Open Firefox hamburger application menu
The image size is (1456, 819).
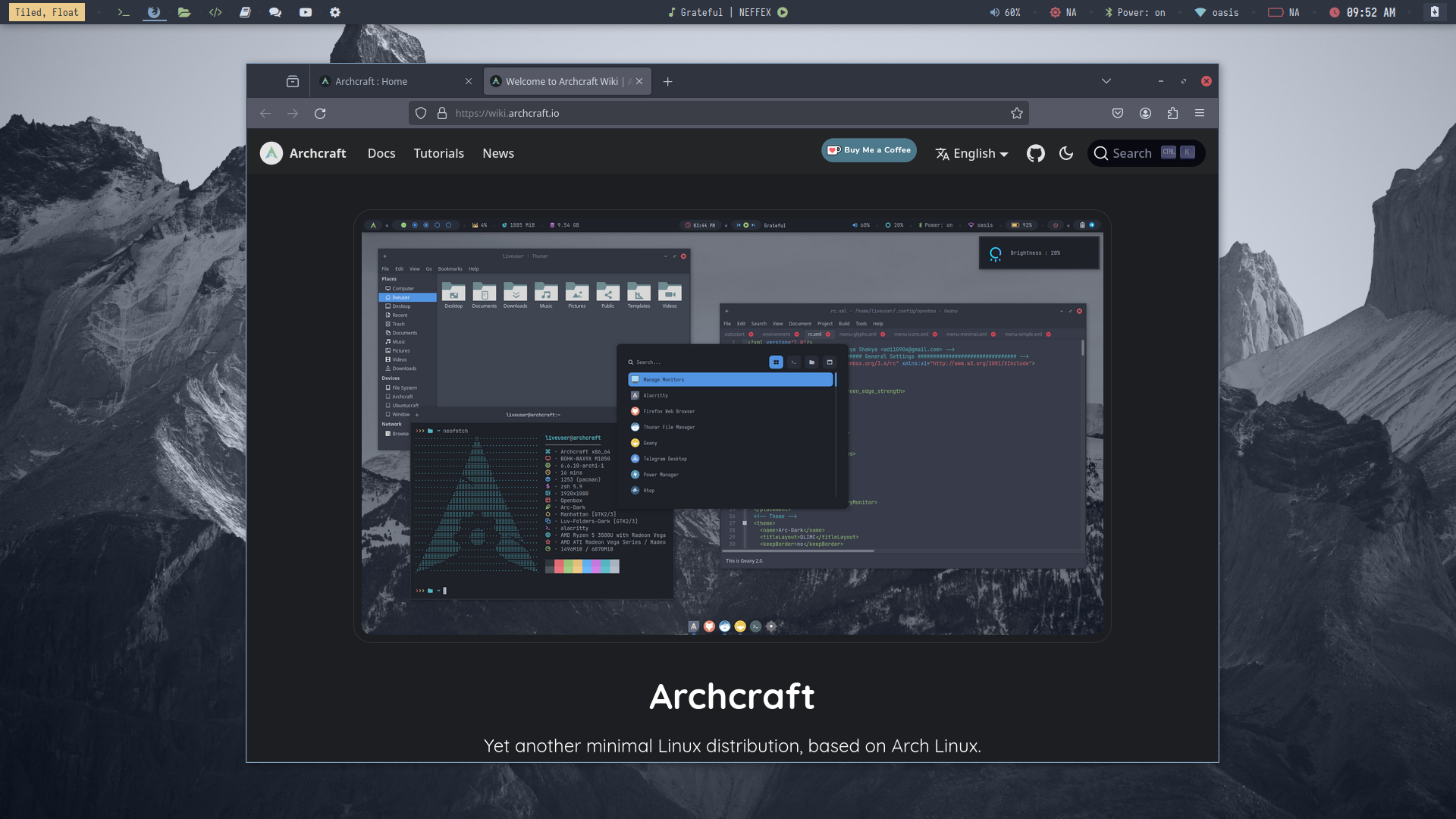(x=1200, y=113)
